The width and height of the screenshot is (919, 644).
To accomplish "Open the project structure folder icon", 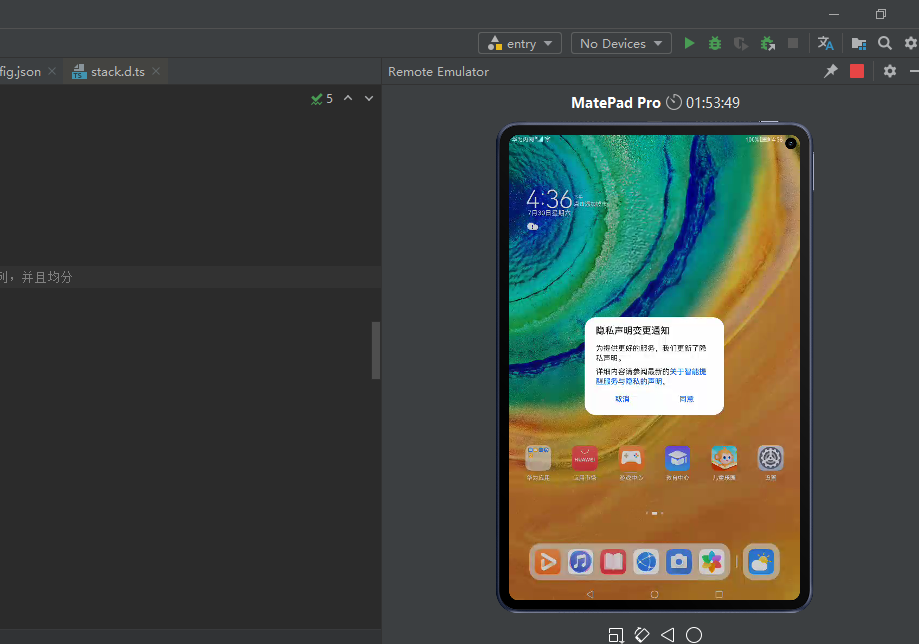I will [x=859, y=43].
